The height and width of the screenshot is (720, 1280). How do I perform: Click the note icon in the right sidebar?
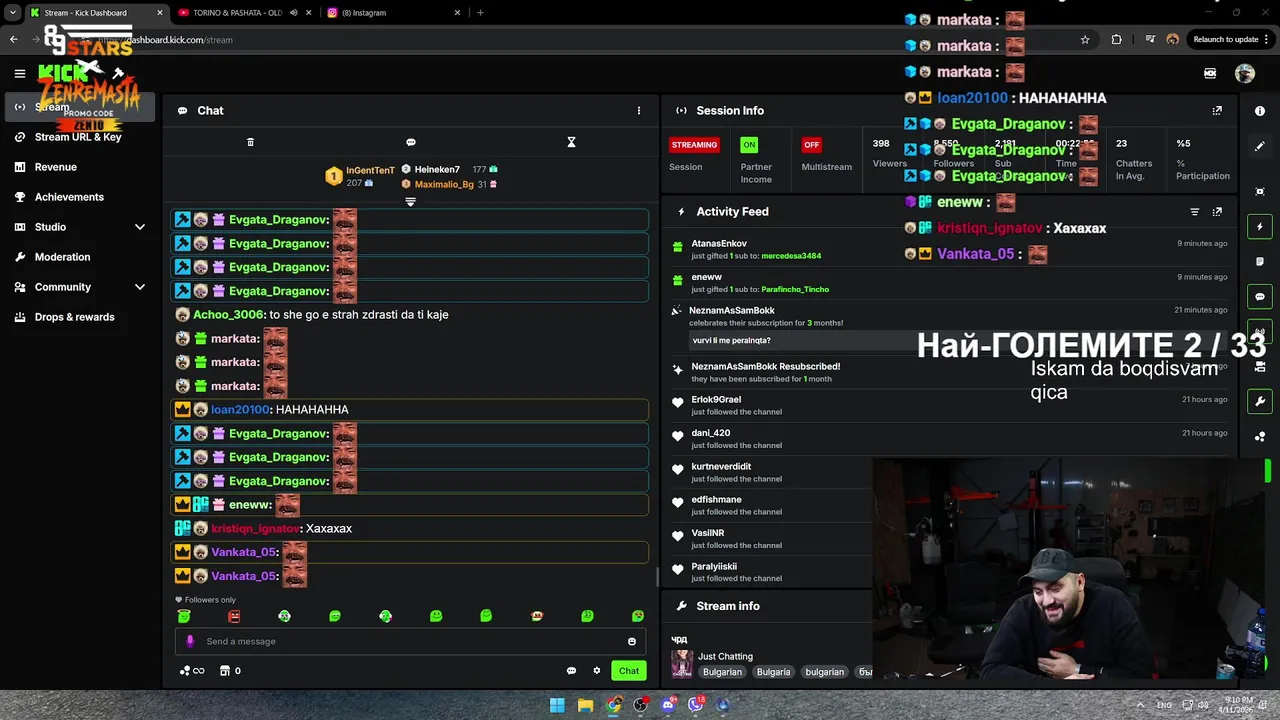[x=1260, y=262]
